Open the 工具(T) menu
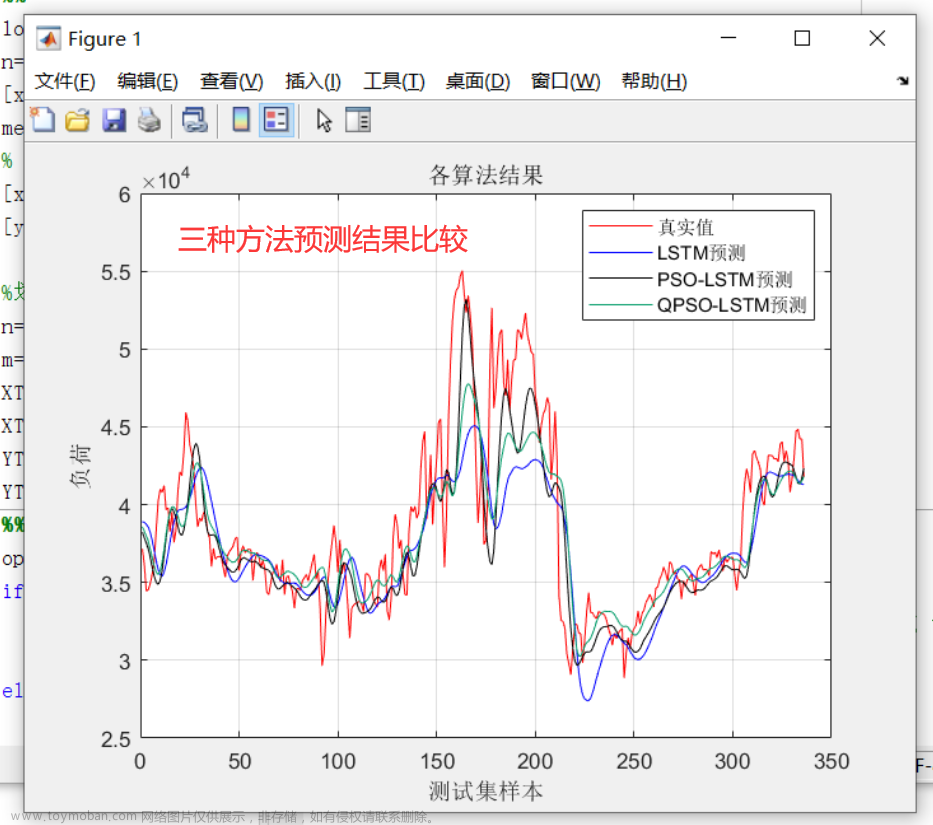 [394, 81]
